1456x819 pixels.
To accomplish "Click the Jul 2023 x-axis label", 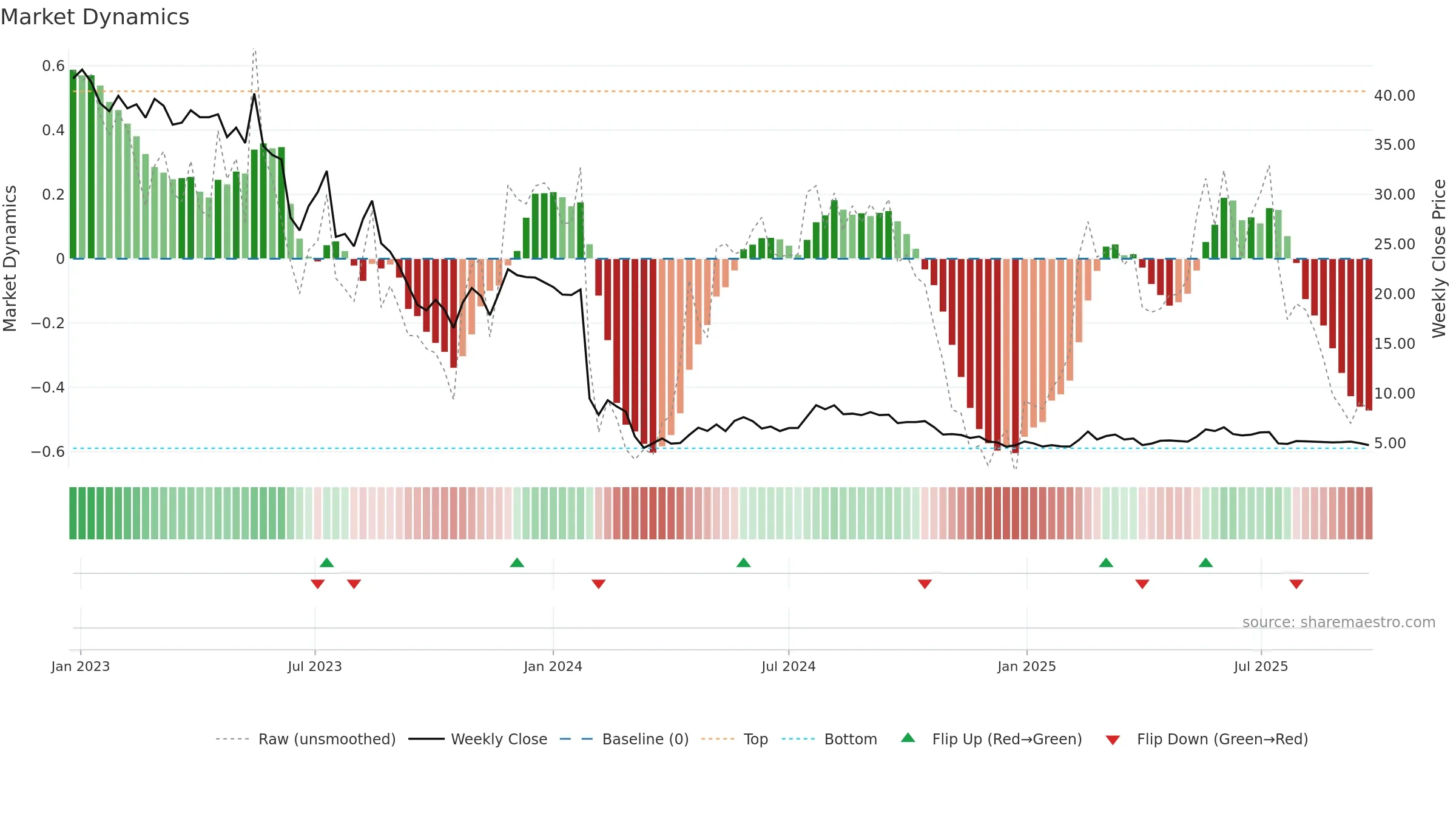I will point(315,666).
